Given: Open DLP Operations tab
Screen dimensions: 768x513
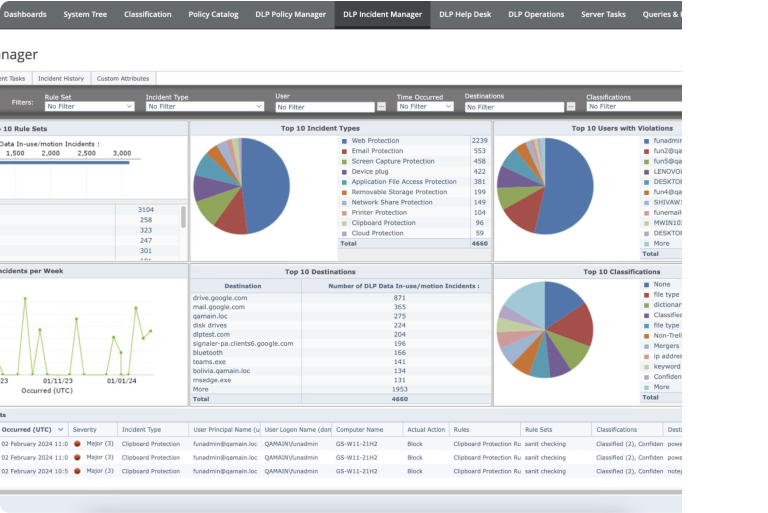Looking at the screenshot, I should coord(536,14).
